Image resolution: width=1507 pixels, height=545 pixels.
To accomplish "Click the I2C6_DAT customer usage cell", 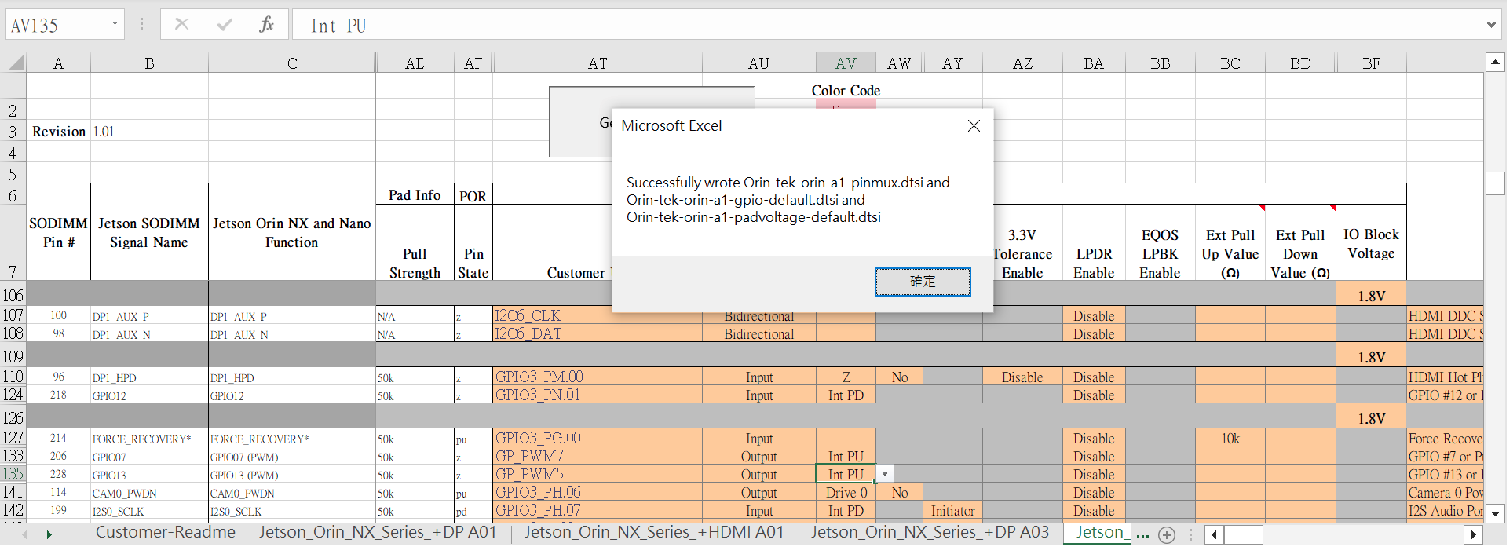I will pyautogui.click(x=598, y=334).
